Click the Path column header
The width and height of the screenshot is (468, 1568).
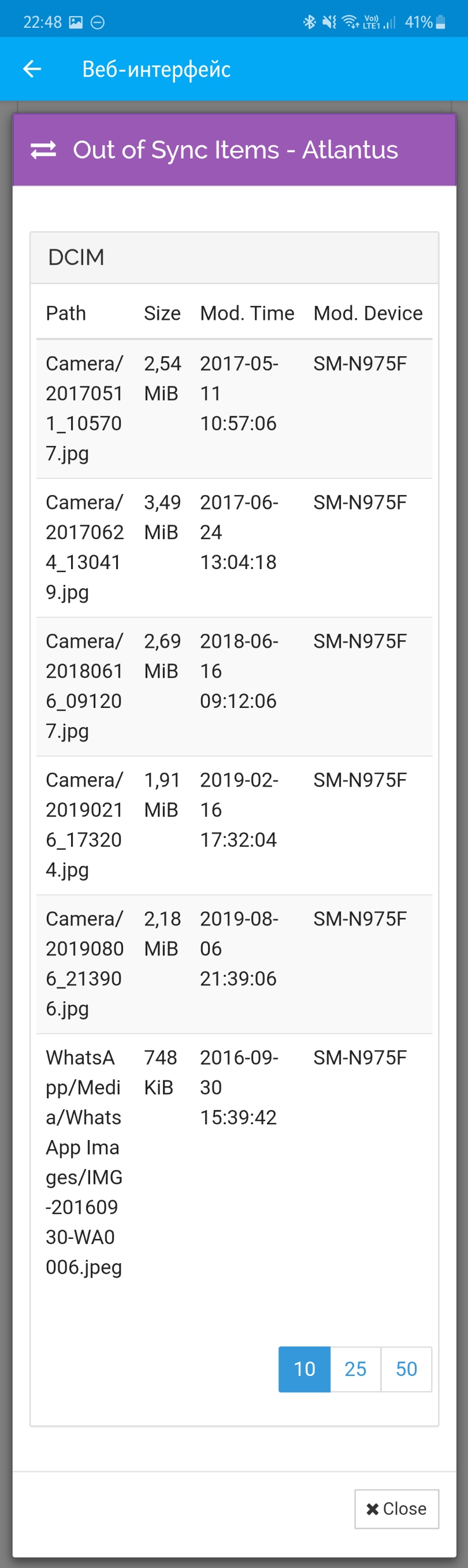click(66, 313)
